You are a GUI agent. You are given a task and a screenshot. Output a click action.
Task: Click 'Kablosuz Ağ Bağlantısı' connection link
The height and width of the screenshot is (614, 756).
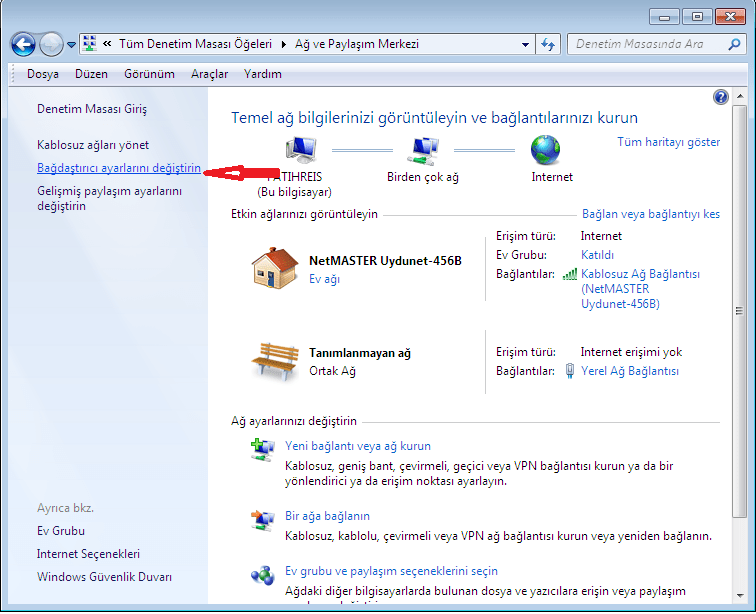point(640,273)
